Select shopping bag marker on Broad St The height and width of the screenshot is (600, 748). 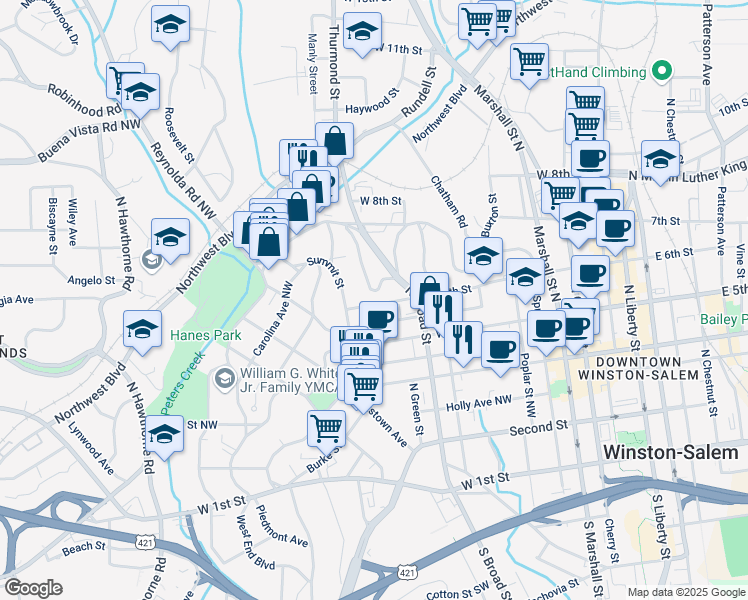point(429,289)
